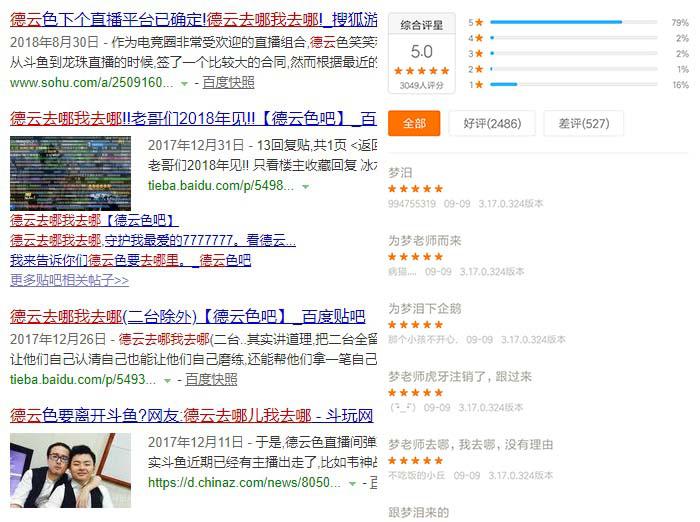Open sub-link 我来告诉你们德云色要去哪里
Image resolution: width=700 pixels, height=522 pixels.
tap(130, 260)
